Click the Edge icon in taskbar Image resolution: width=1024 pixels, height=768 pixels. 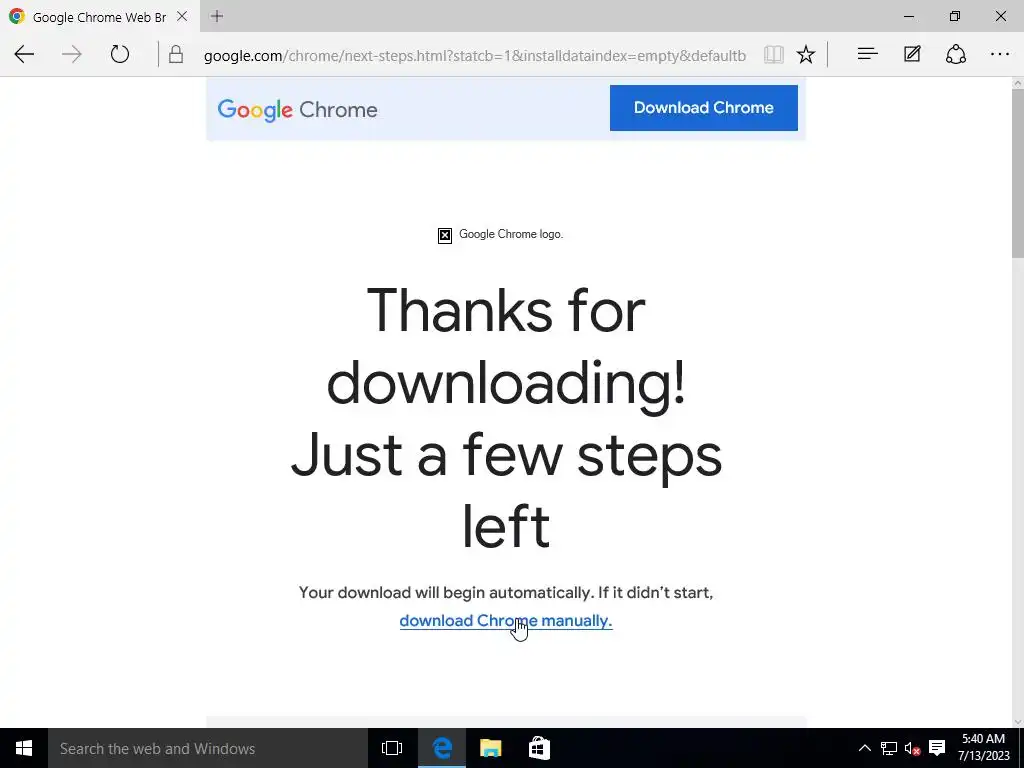(x=442, y=748)
